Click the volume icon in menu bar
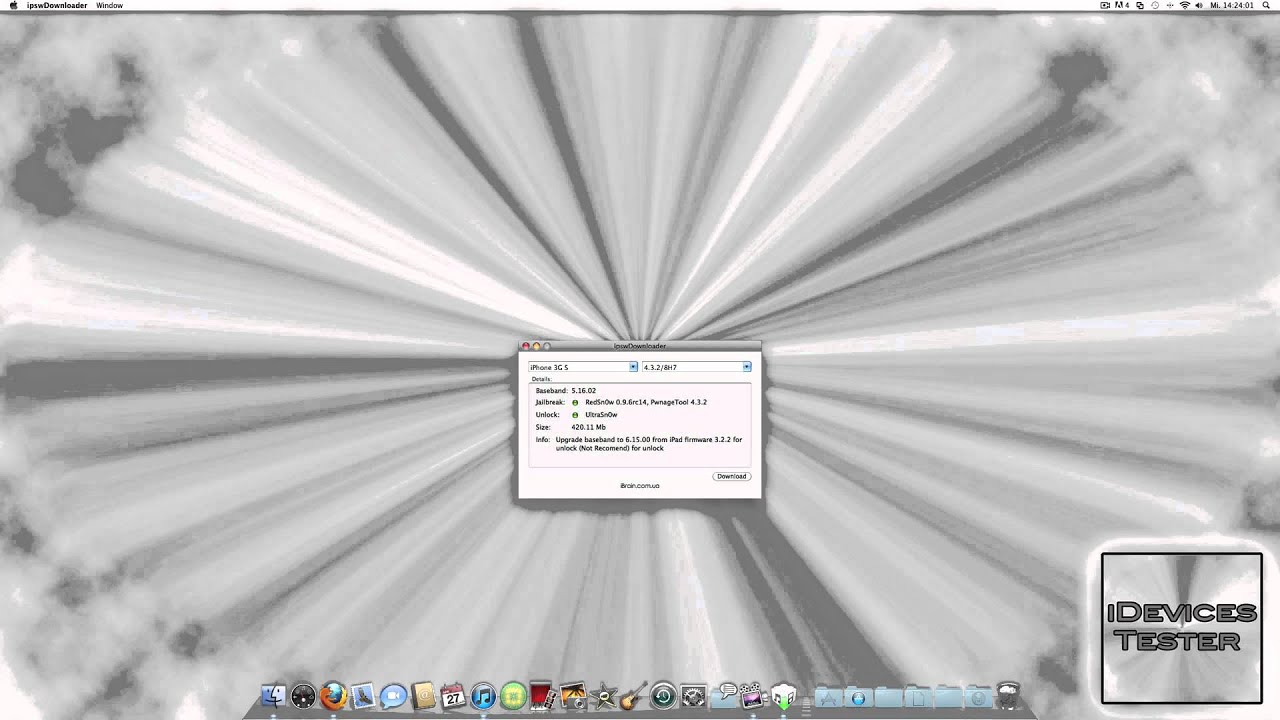1280x720 pixels. pyautogui.click(x=1199, y=5)
